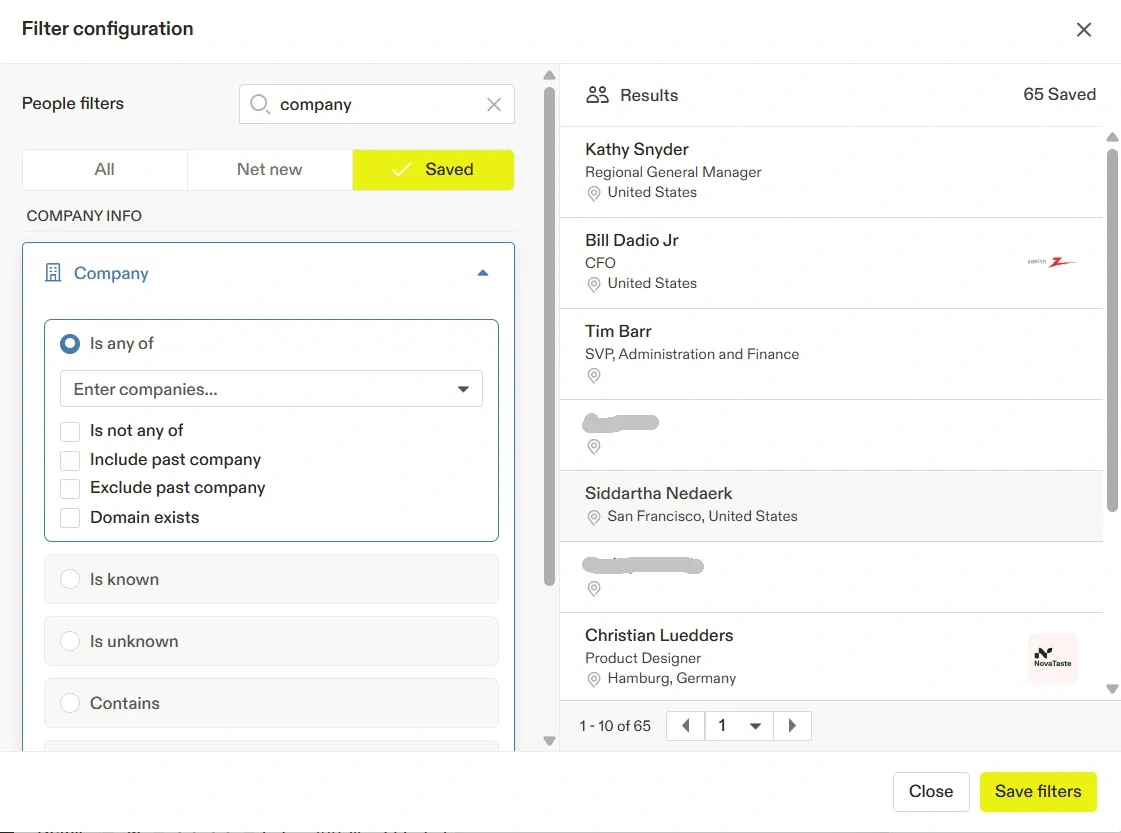Click the building icon next to Company
The image size is (1121, 833).
(54, 273)
